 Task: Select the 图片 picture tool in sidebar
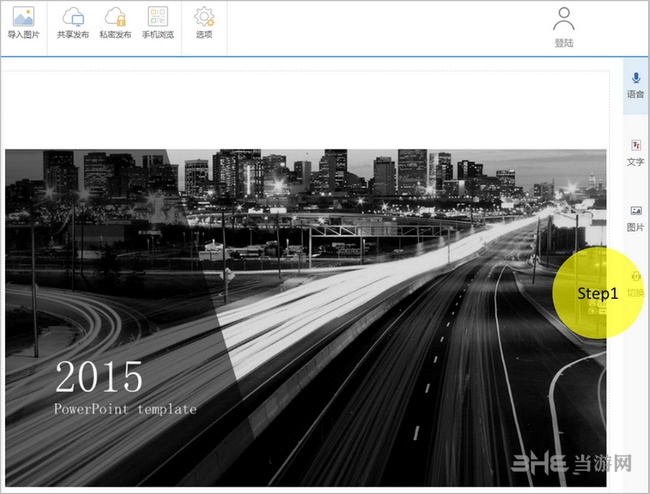[635, 219]
